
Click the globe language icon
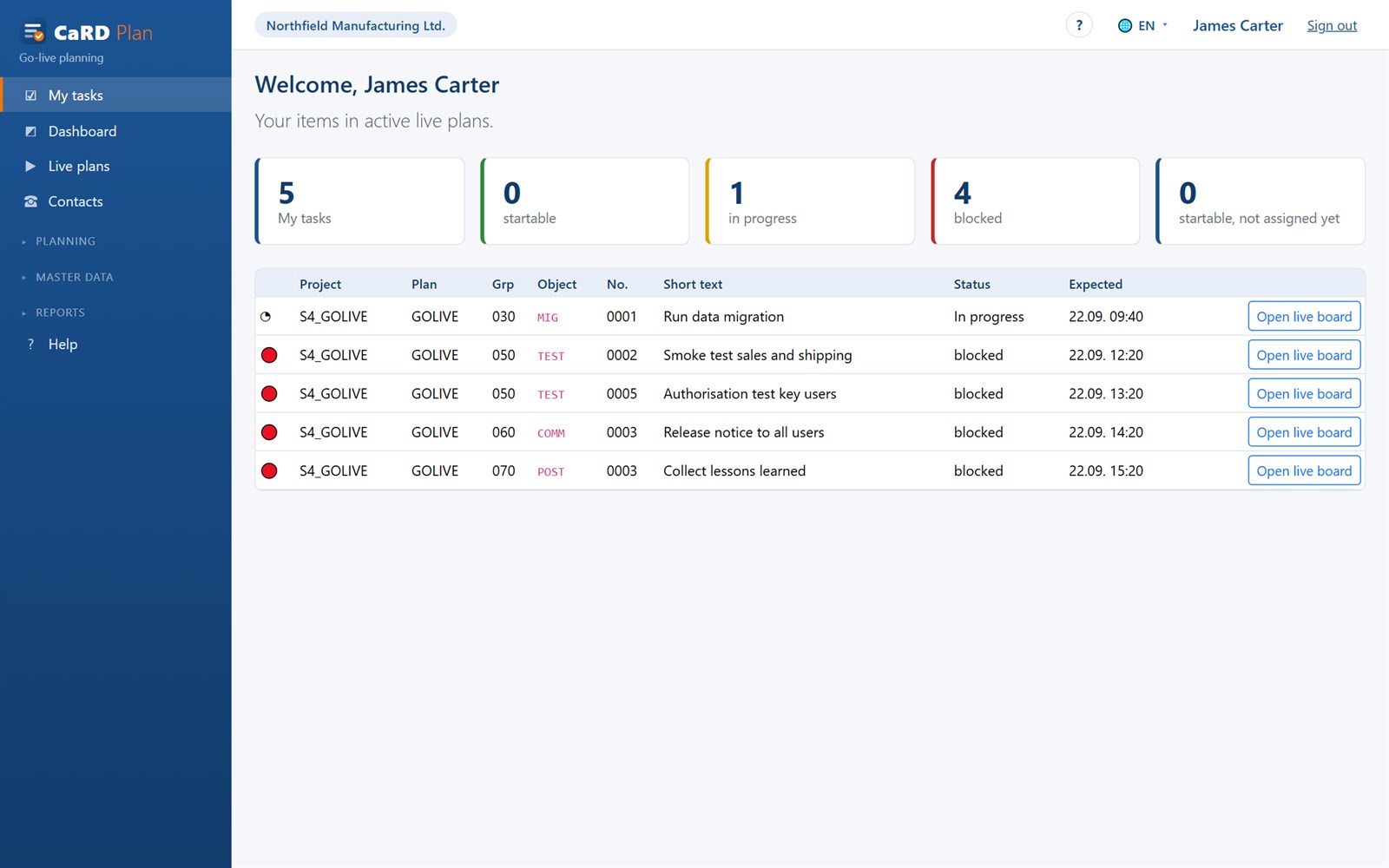[1125, 26]
